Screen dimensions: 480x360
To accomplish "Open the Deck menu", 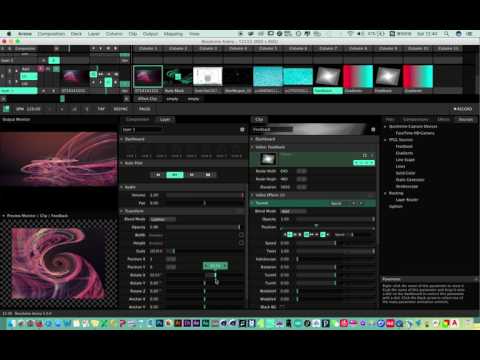I will (76, 34).
